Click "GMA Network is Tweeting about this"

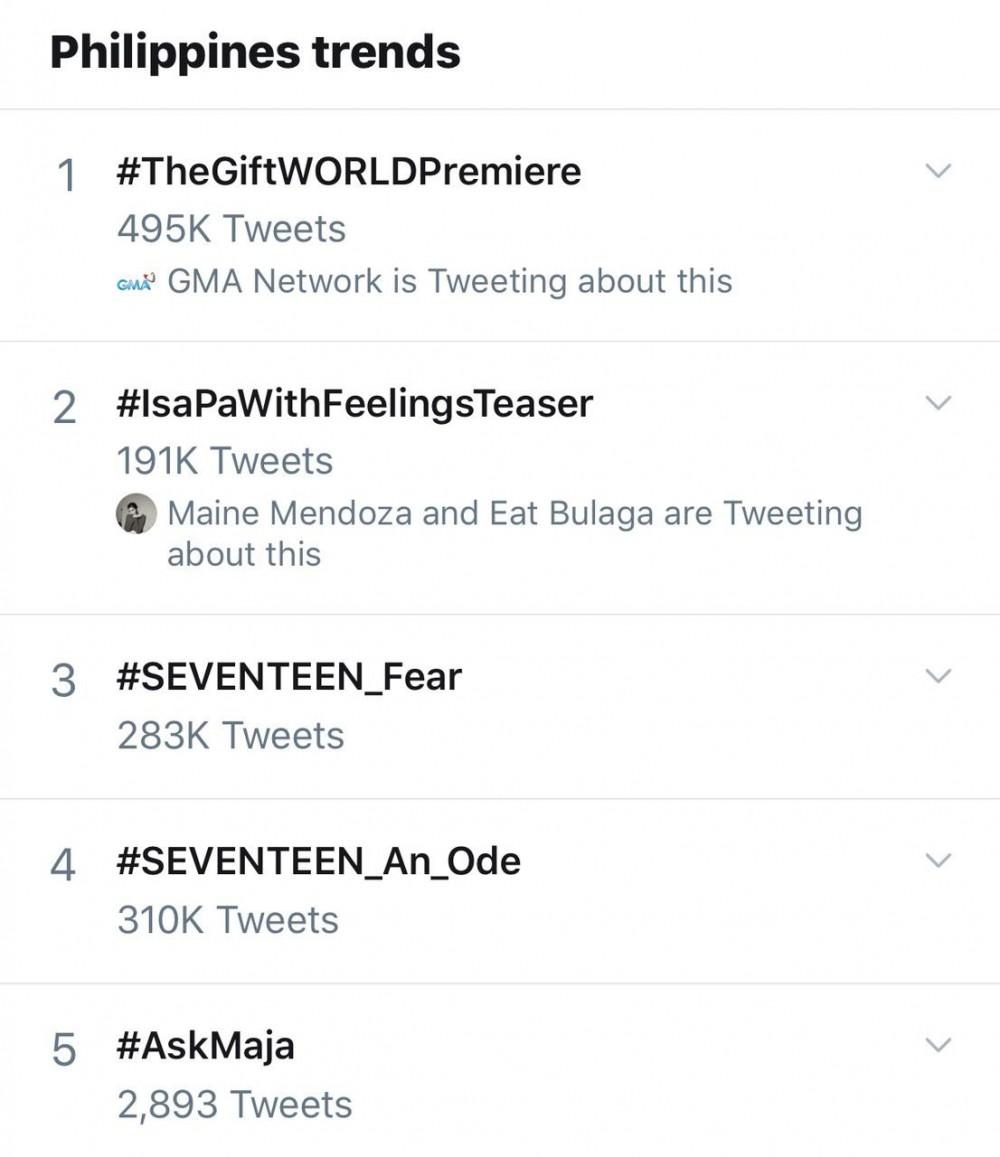point(449,281)
